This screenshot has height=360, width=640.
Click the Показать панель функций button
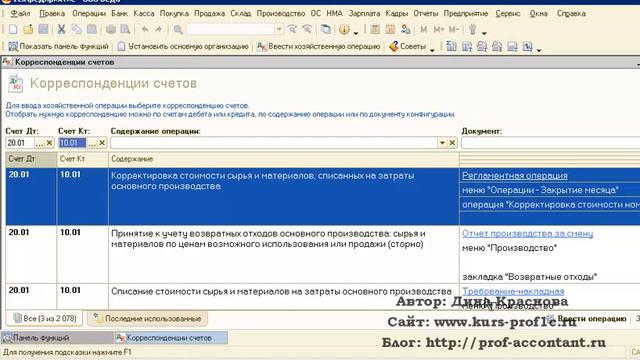tap(58, 47)
